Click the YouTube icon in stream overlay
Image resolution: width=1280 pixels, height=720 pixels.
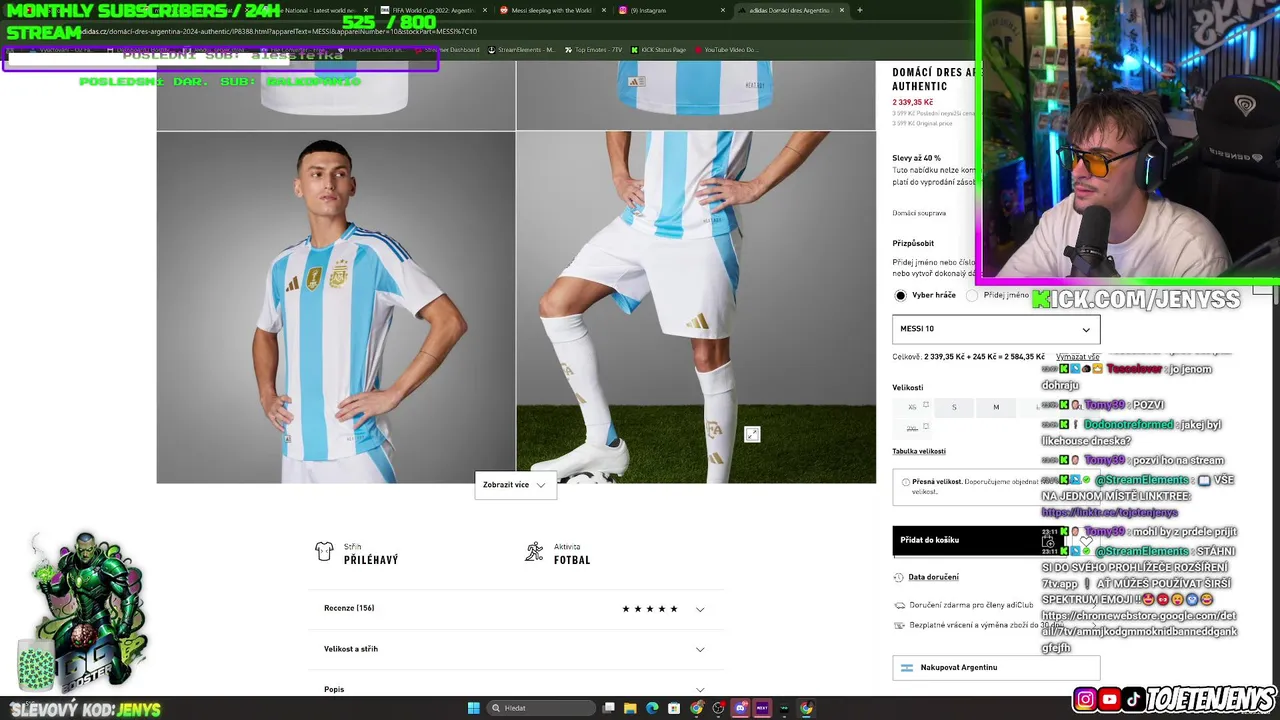pos(1110,699)
